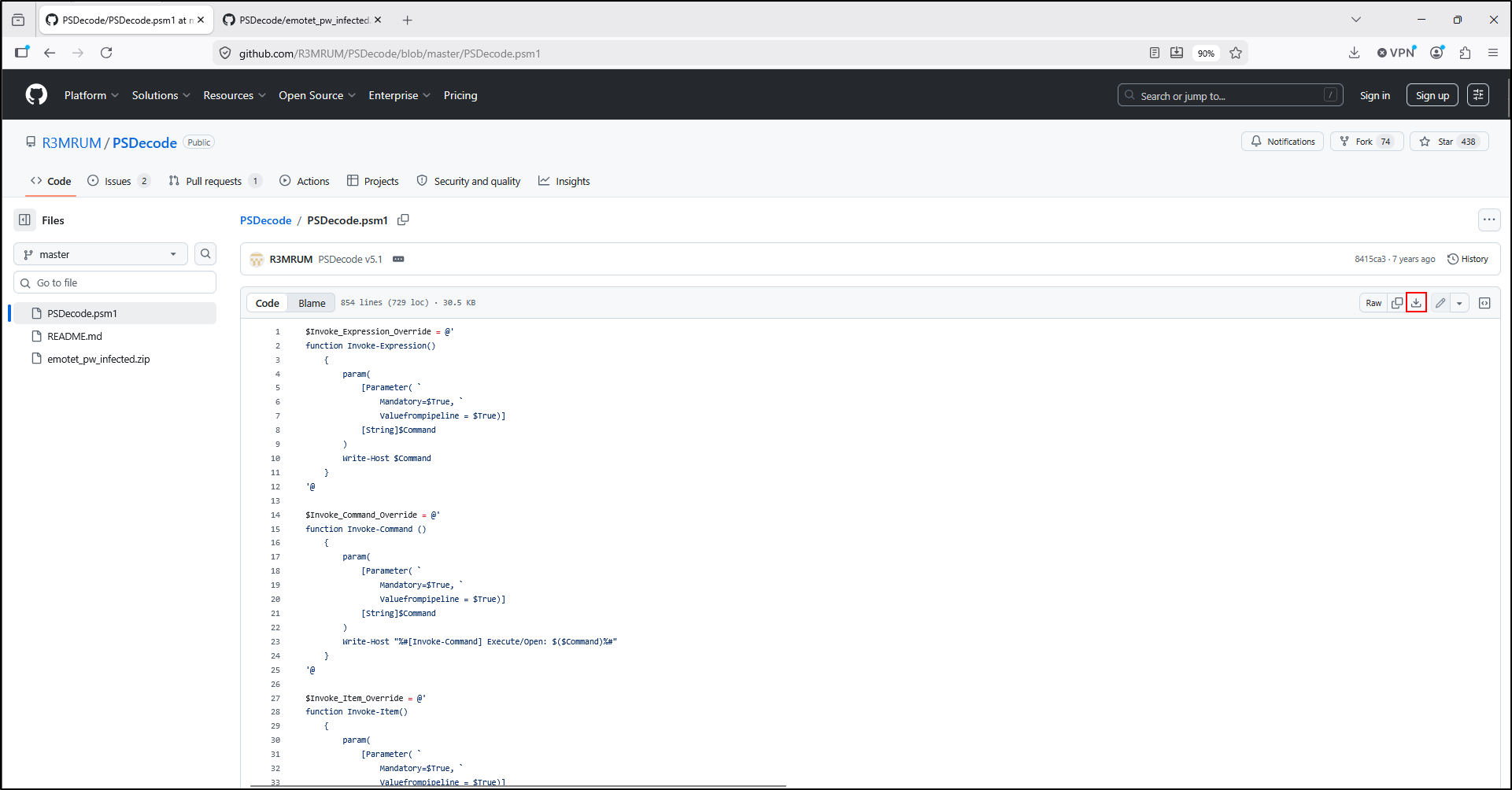The width and height of the screenshot is (1512, 790).
Task: Open the master branch selector
Action: (101, 254)
